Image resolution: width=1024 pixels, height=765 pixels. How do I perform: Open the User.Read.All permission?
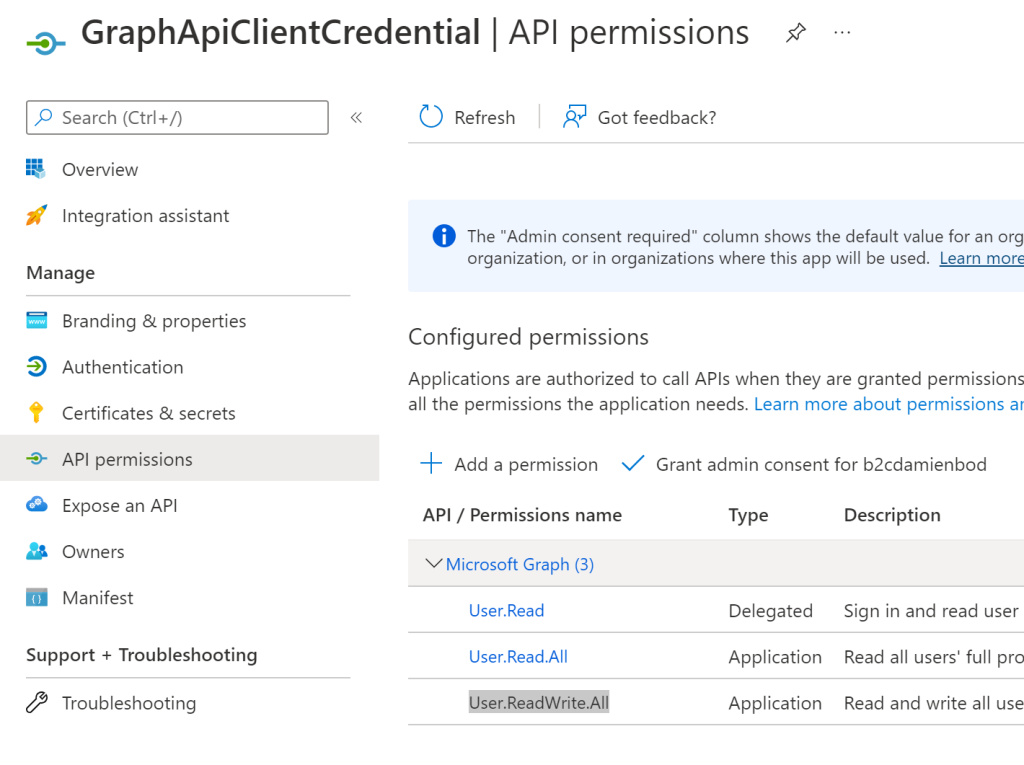click(x=519, y=657)
